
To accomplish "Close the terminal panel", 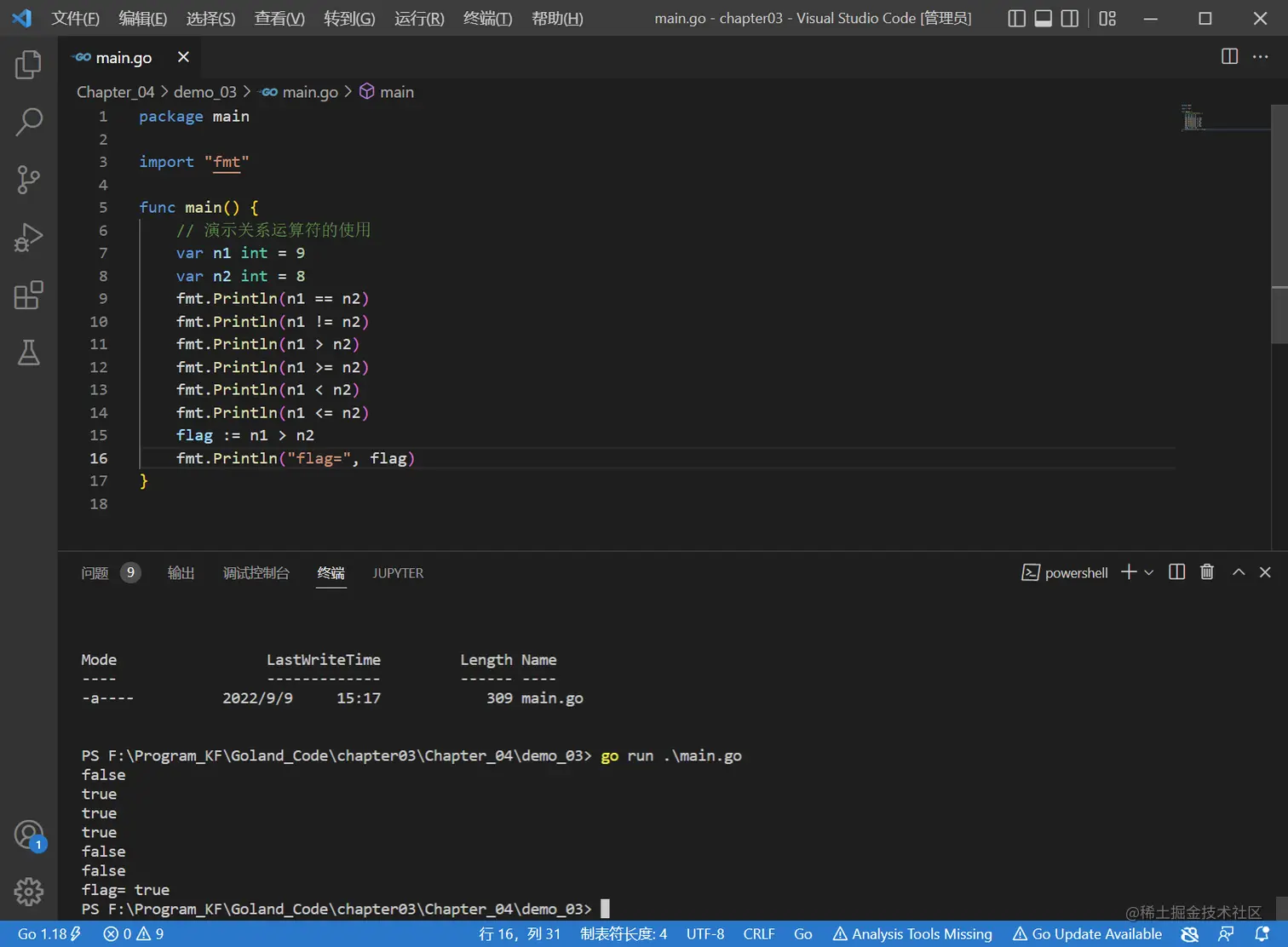I will [1265, 572].
